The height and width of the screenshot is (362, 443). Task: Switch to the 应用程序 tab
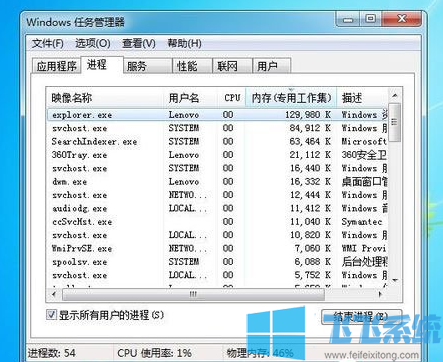(x=57, y=66)
